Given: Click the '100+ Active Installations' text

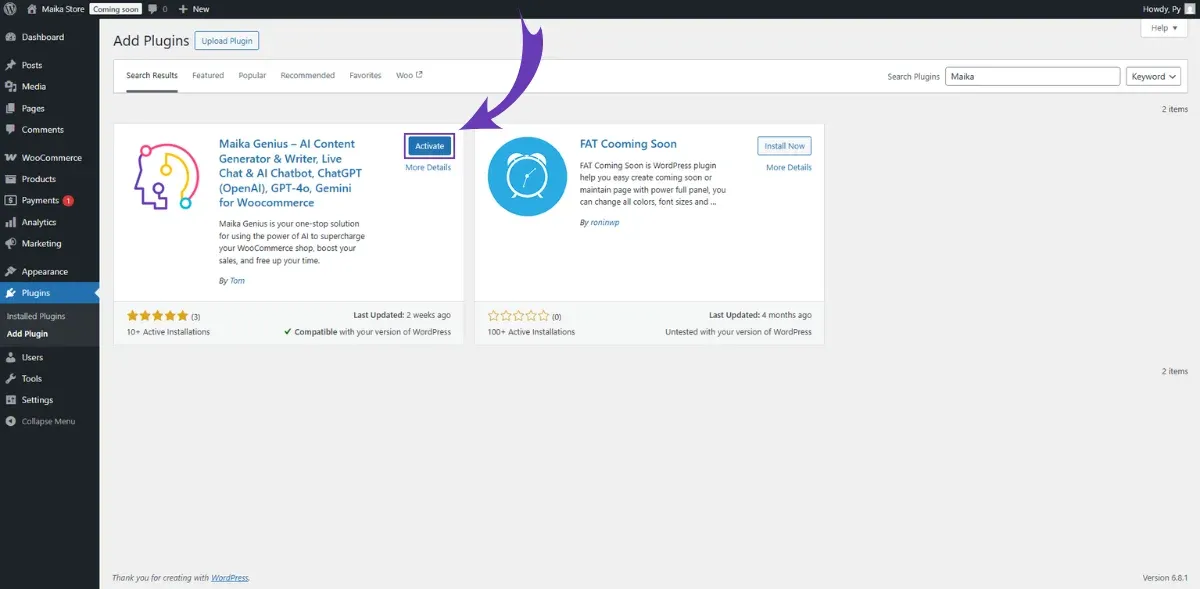Looking at the screenshot, I should point(532,332).
